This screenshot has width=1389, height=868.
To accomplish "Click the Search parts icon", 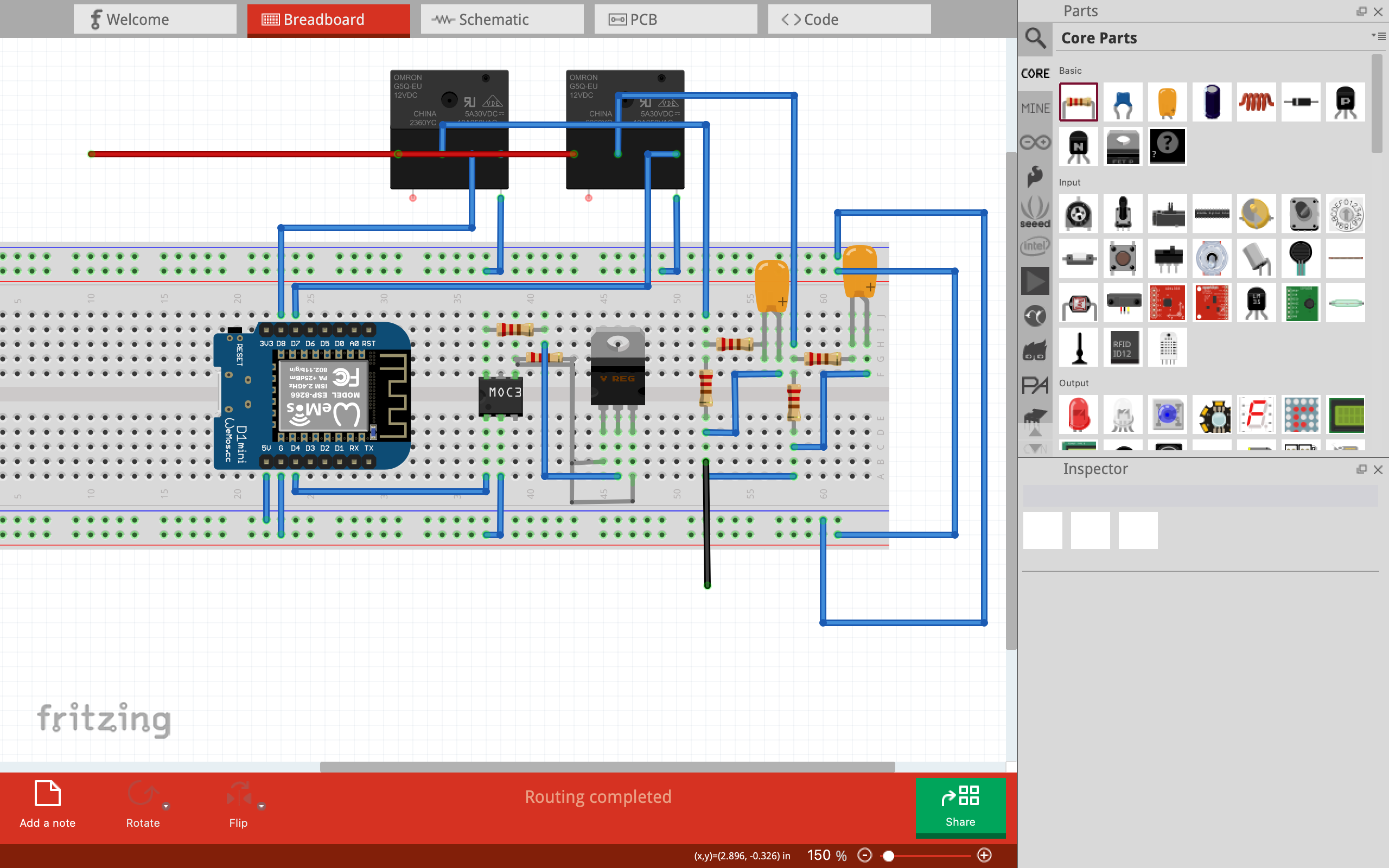I will point(1036,38).
